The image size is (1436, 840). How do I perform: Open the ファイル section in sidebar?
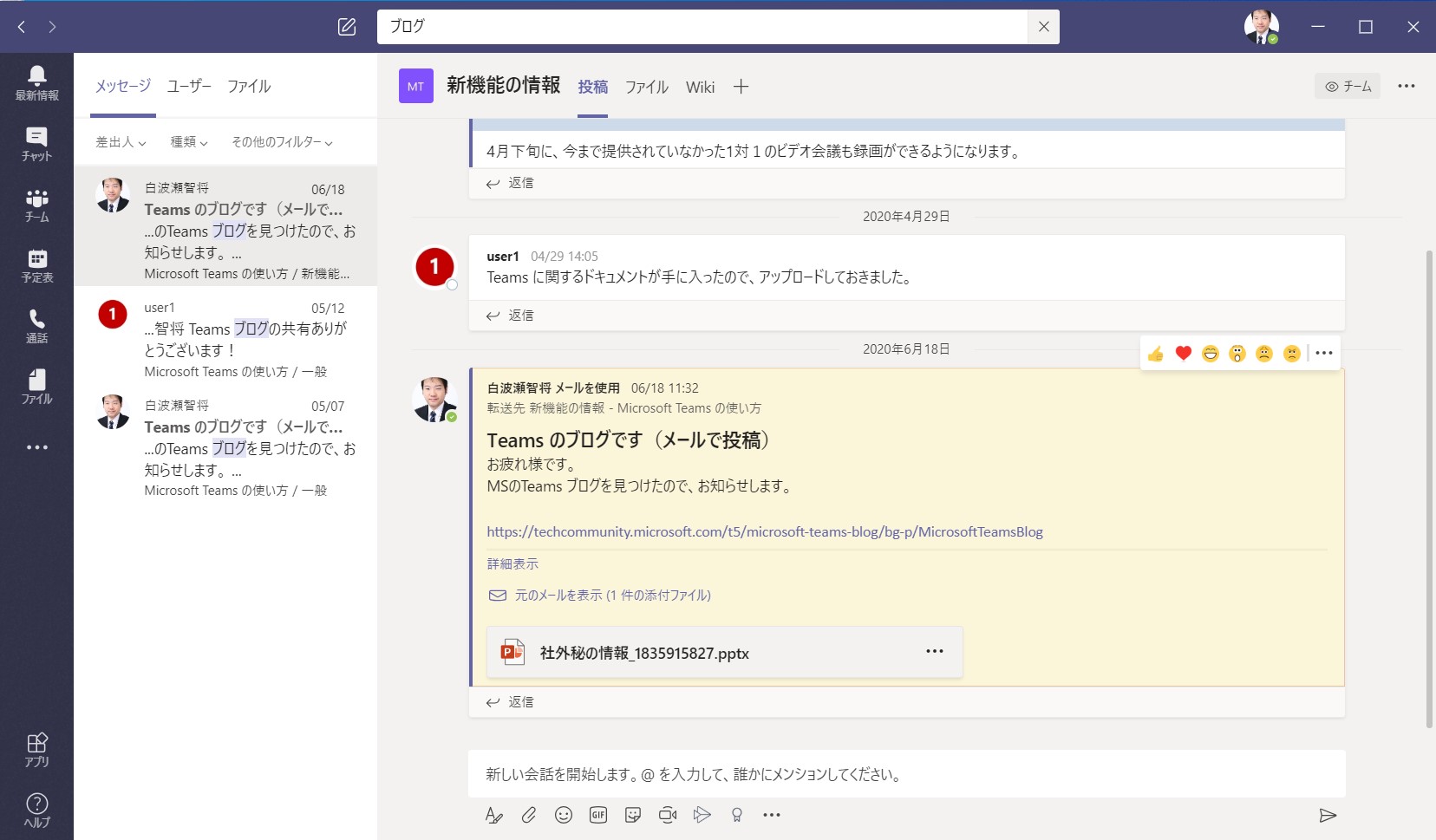[36, 387]
